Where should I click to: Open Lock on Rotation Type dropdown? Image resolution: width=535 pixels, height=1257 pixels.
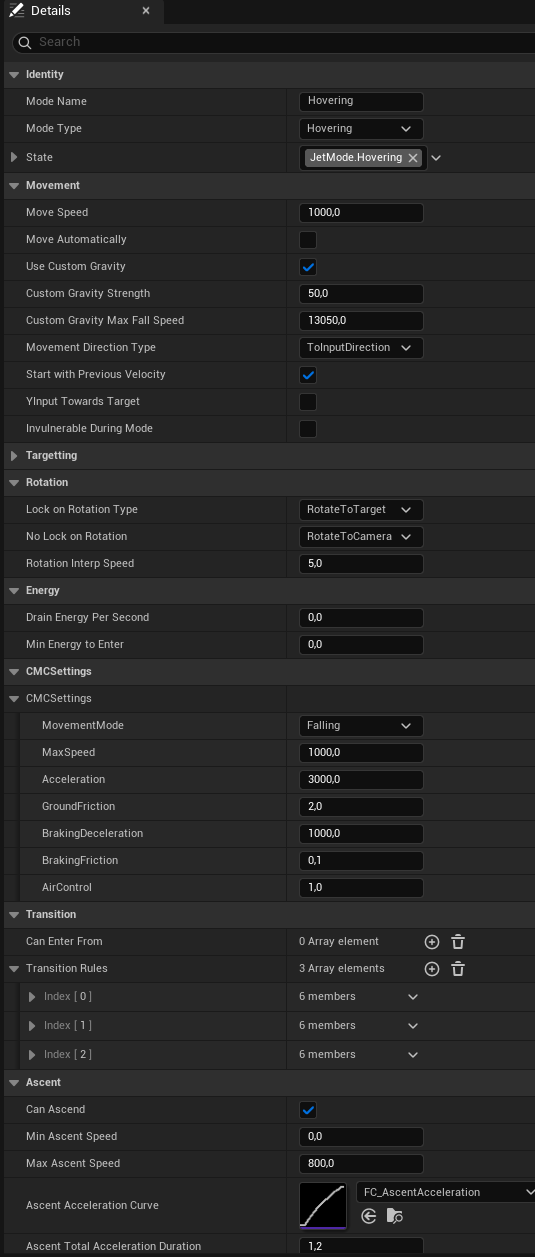361,510
